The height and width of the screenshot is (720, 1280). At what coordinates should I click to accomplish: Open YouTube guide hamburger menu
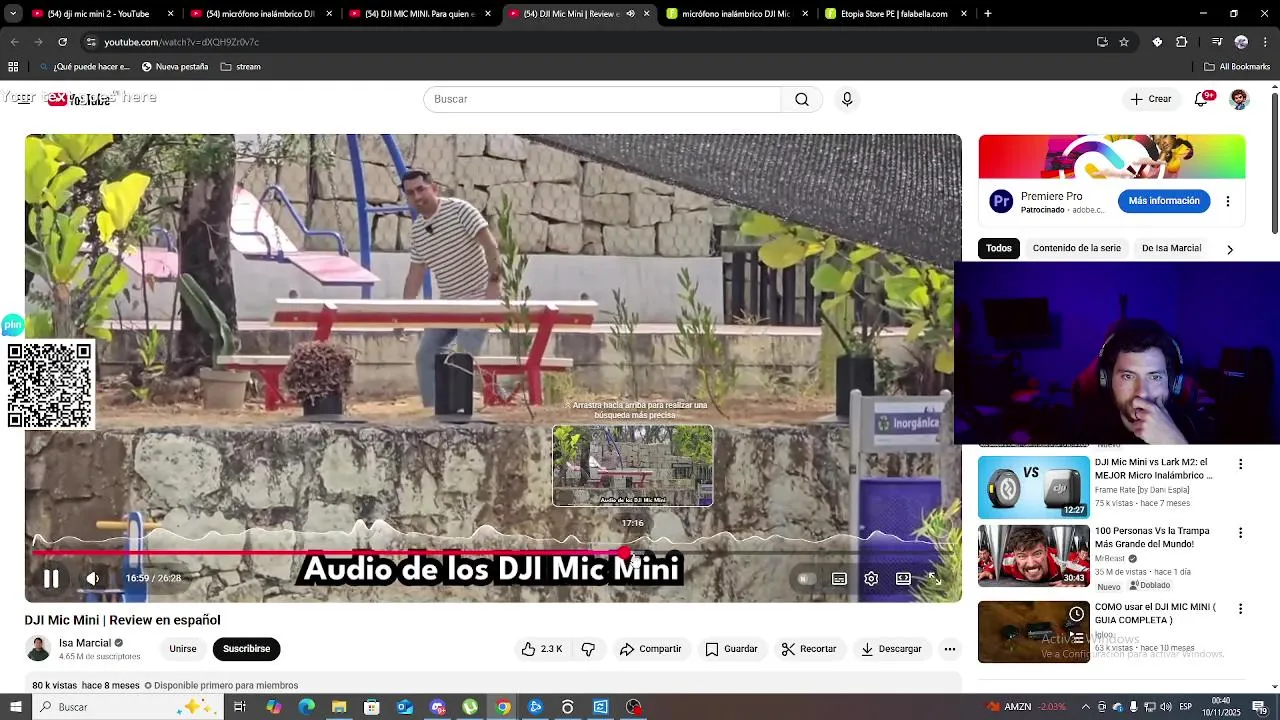click(x=24, y=99)
